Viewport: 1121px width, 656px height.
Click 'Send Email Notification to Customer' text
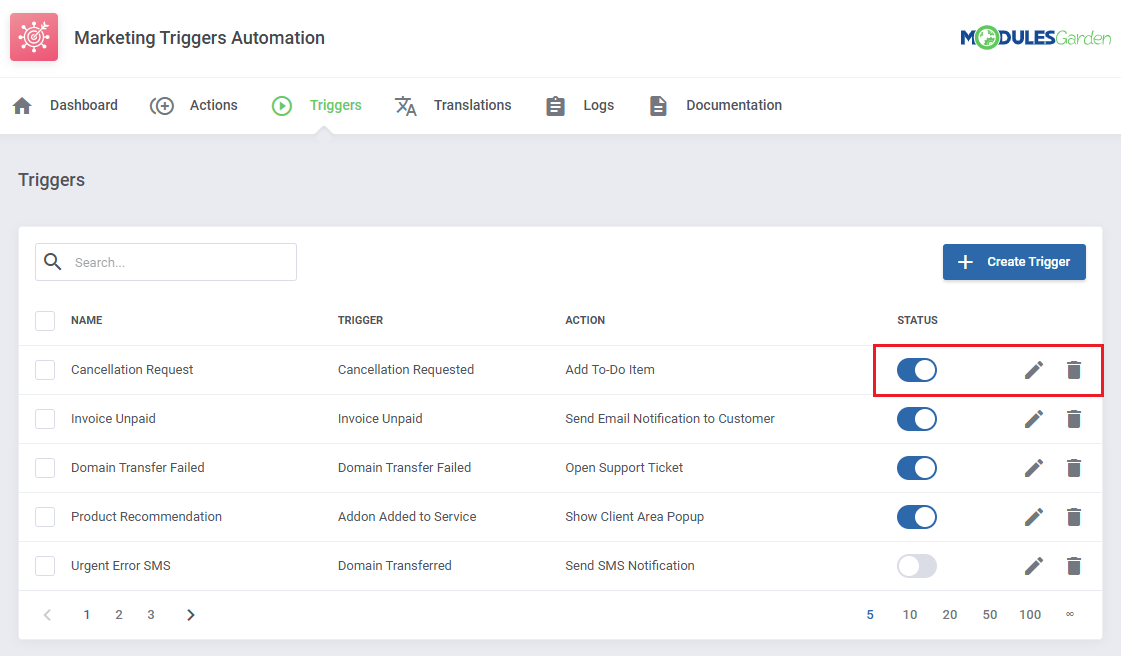click(x=670, y=419)
